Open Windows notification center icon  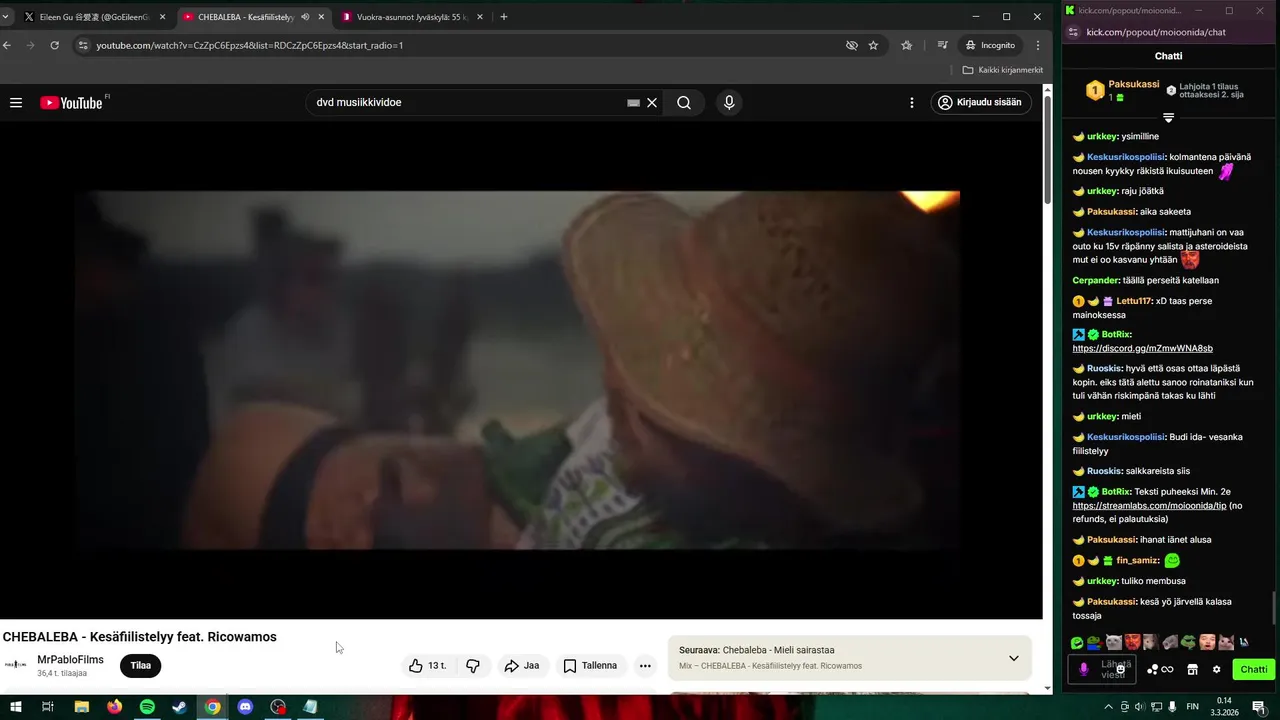pos(1259,707)
